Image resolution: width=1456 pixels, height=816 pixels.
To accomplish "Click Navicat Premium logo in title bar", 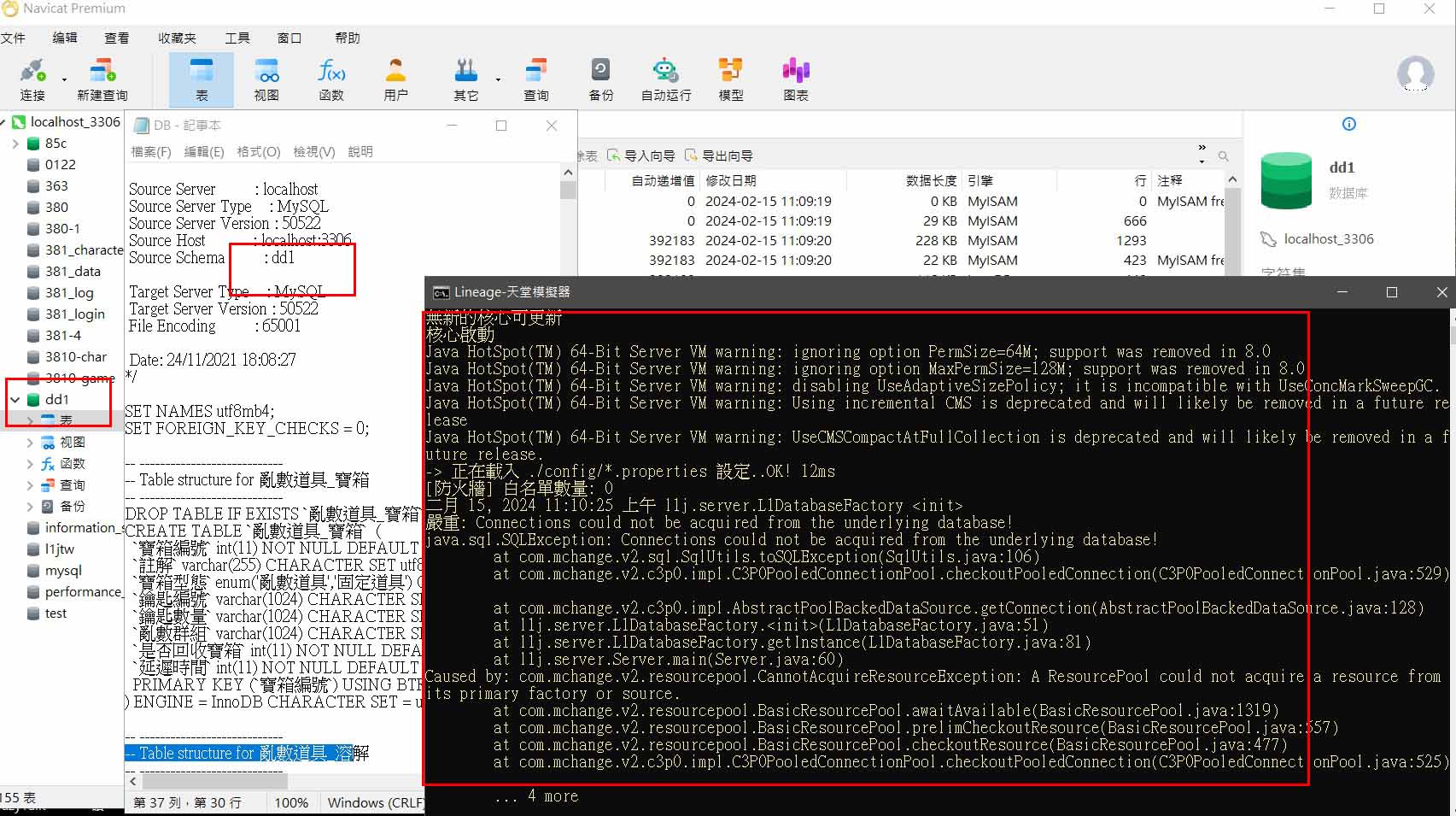I will (10, 9).
